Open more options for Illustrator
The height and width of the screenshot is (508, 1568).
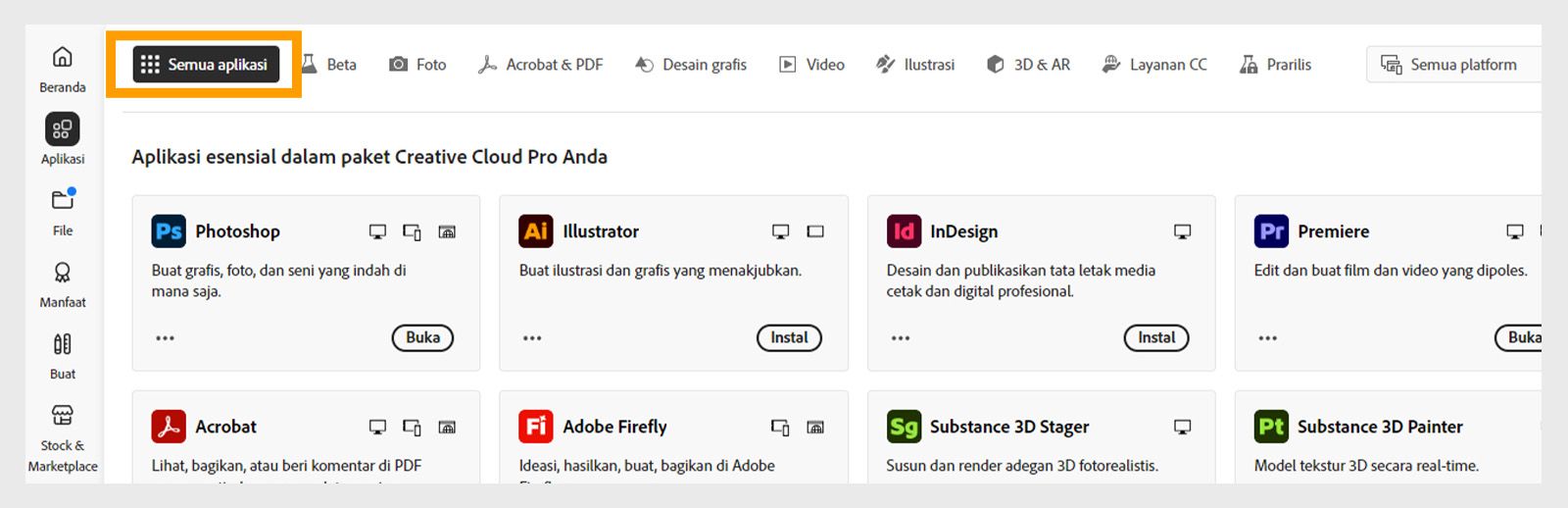pos(532,338)
